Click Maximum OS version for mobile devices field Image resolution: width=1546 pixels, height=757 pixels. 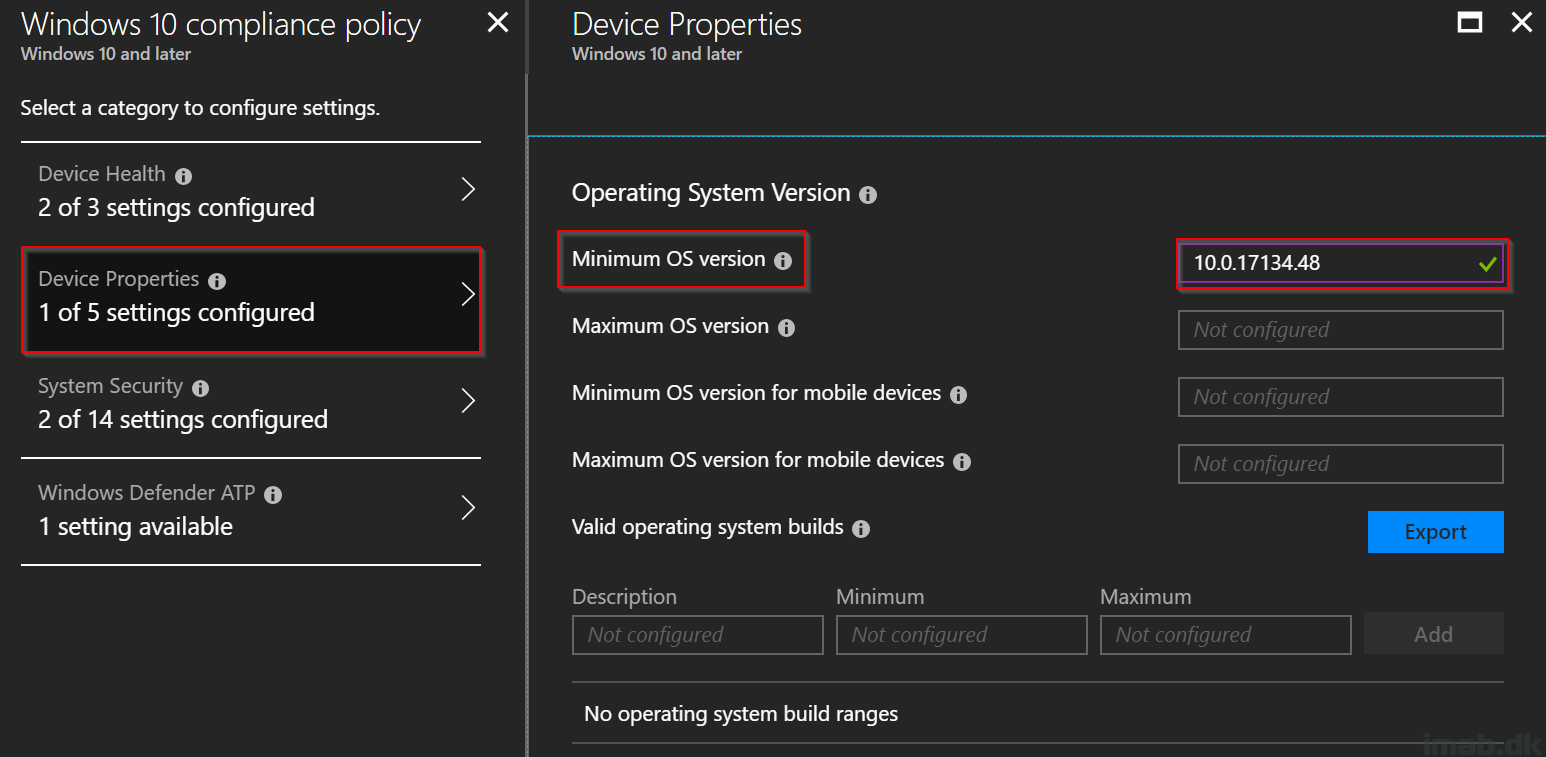1341,464
